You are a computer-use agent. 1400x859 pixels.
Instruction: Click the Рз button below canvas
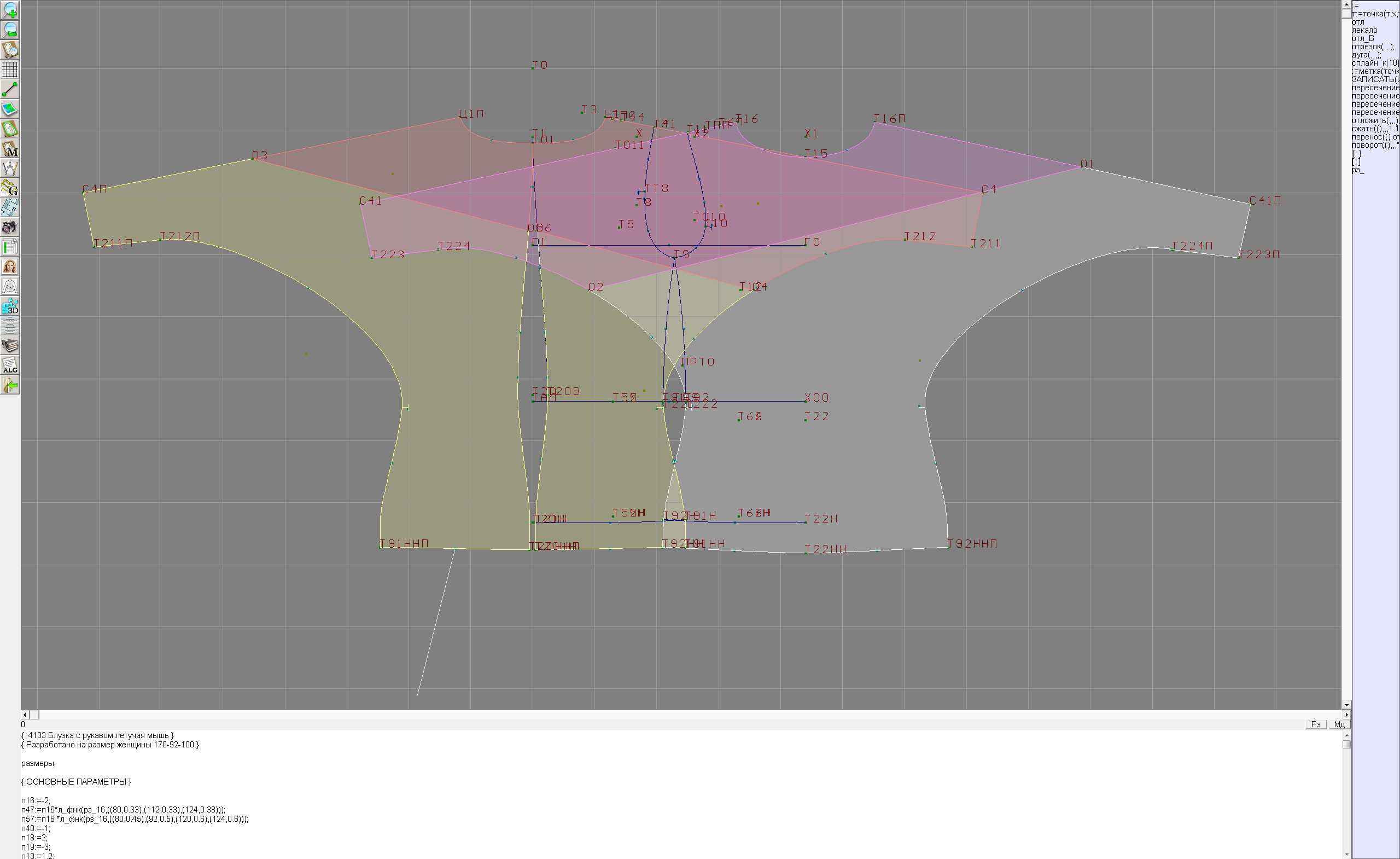[1315, 724]
